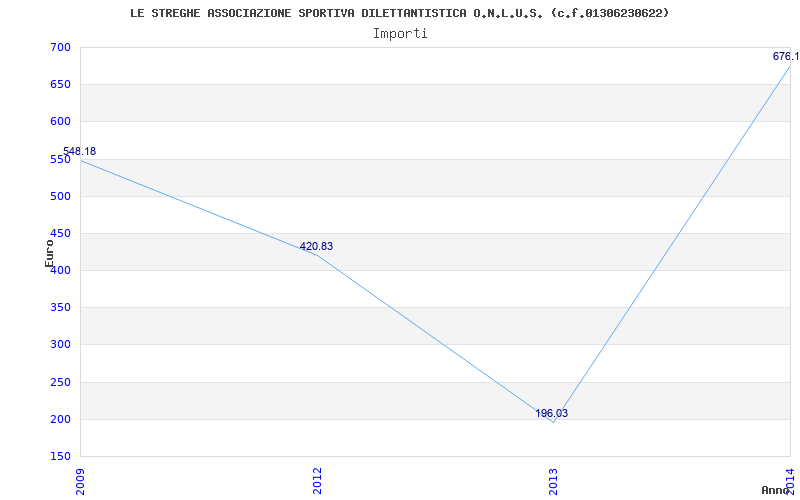
Task: Click the 650 y-axis value
Action: click(x=60, y=85)
